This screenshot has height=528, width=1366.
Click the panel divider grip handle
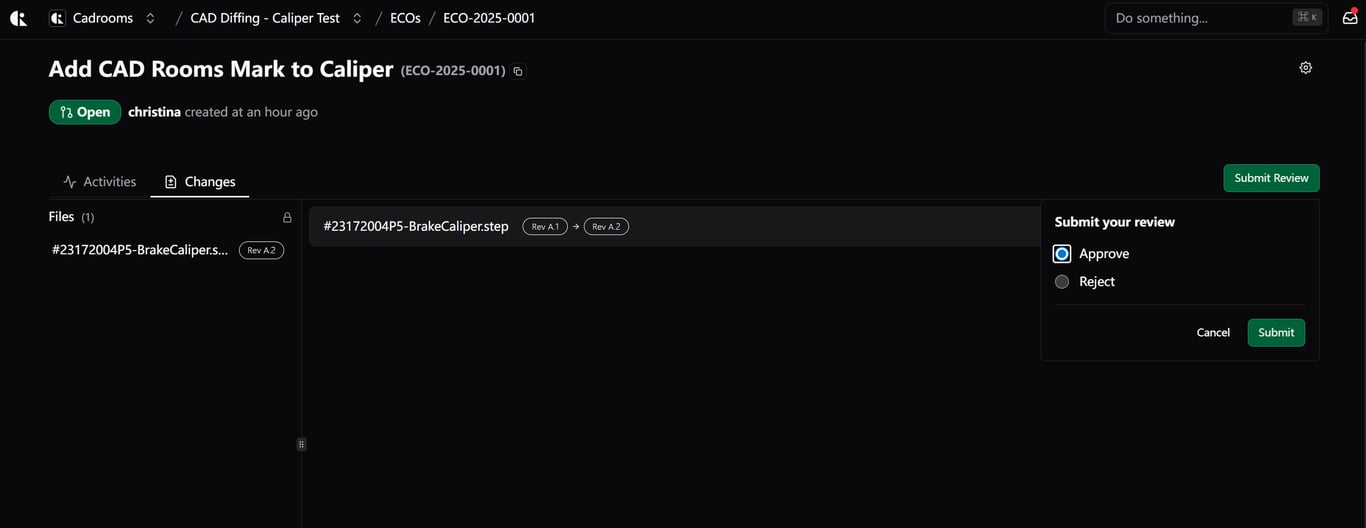[x=301, y=444]
